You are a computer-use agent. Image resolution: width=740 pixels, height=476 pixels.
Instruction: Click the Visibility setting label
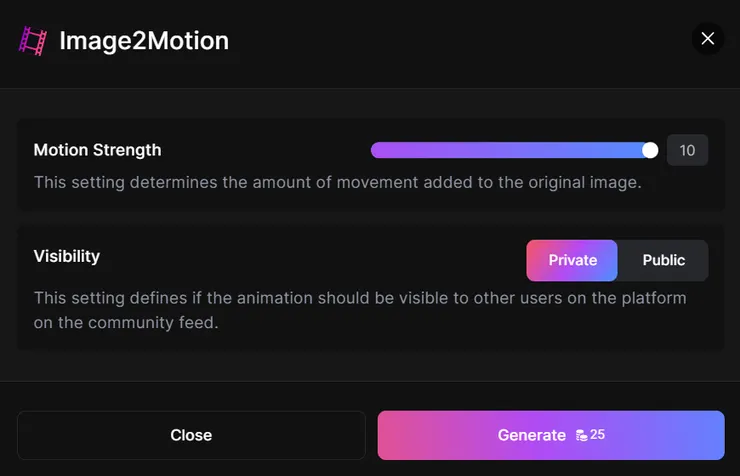tap(67, 256)
